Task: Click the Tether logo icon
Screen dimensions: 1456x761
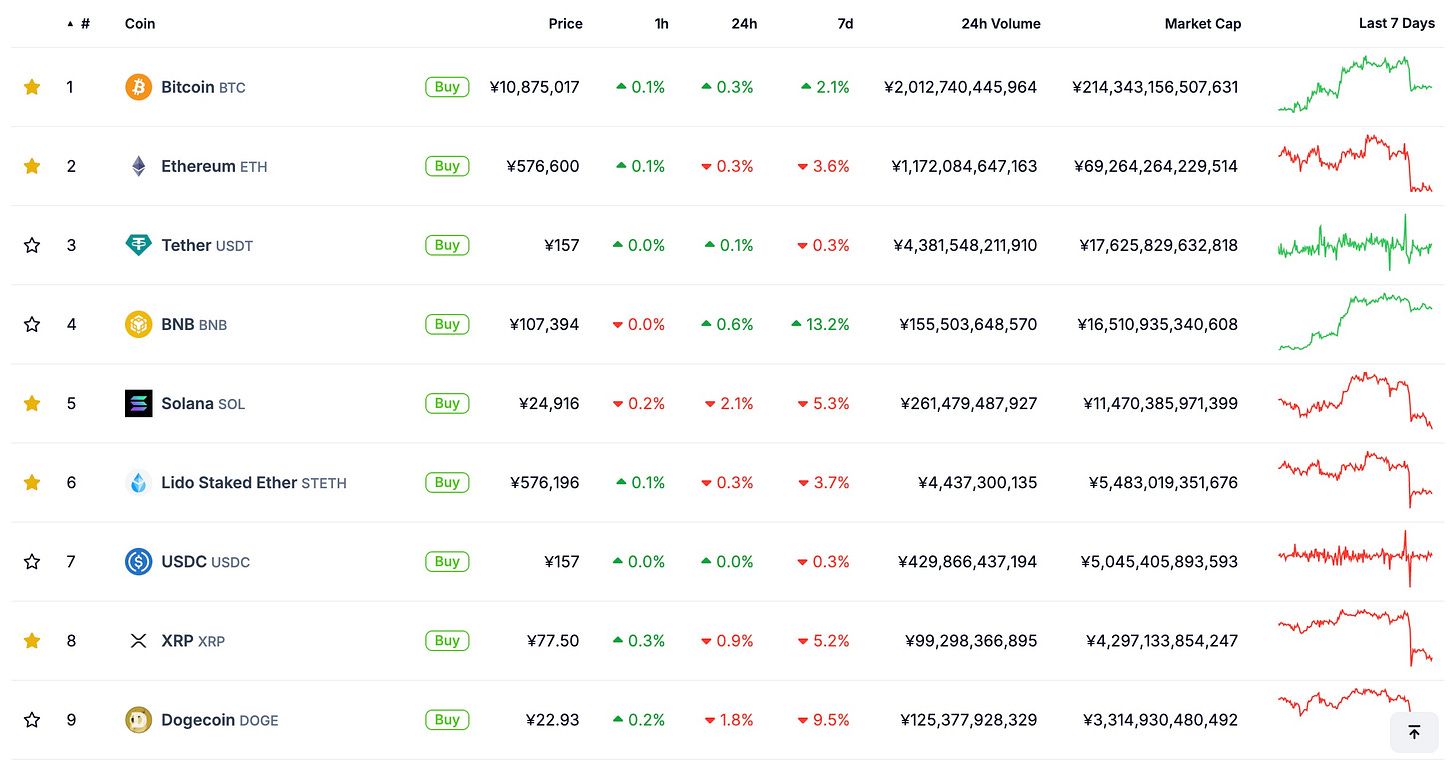Action: pos(138,245)
